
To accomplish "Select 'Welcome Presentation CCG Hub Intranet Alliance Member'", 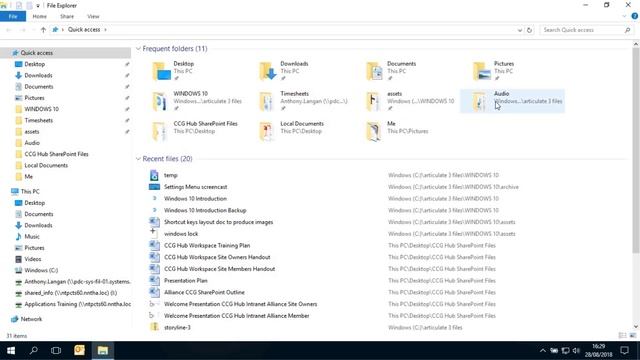I will click(236, 316).
